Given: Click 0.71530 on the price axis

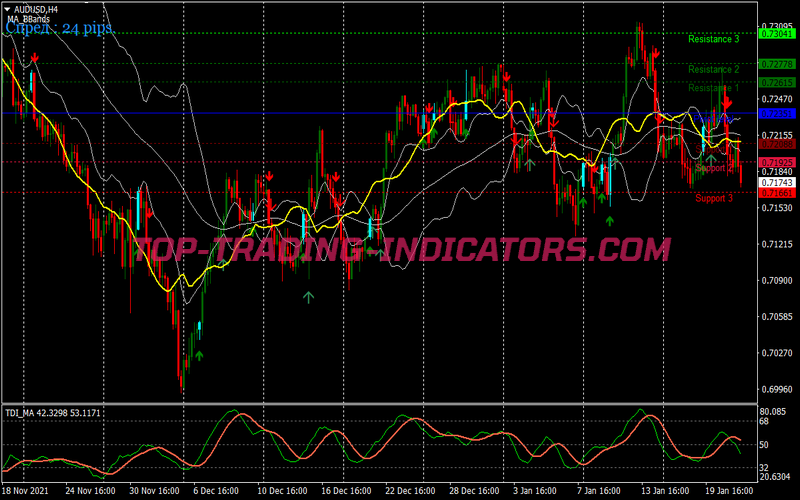Looking at the screenshot, I should pos(777,208).
